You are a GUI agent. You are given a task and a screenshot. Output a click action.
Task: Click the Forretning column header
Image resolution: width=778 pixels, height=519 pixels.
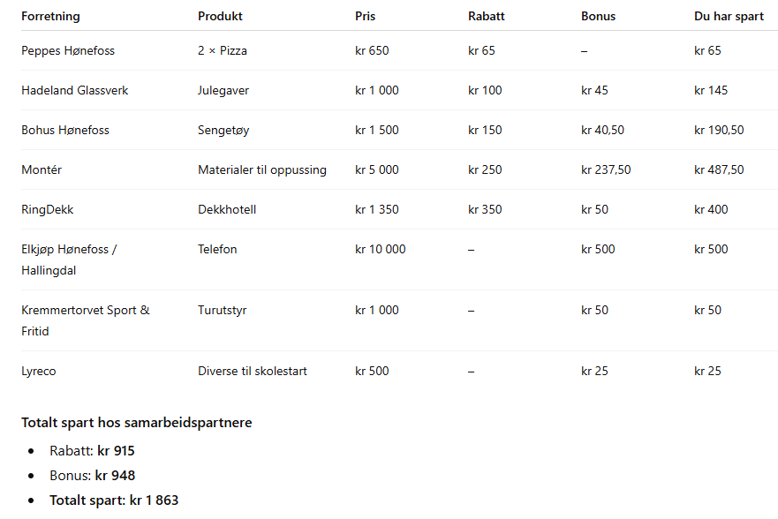click(x=50, y=16)
